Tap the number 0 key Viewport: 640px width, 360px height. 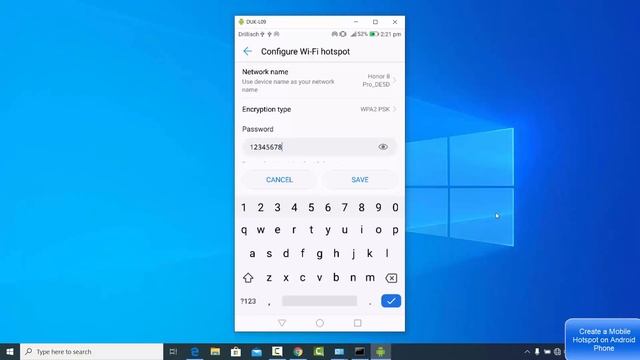click(395, 207)
